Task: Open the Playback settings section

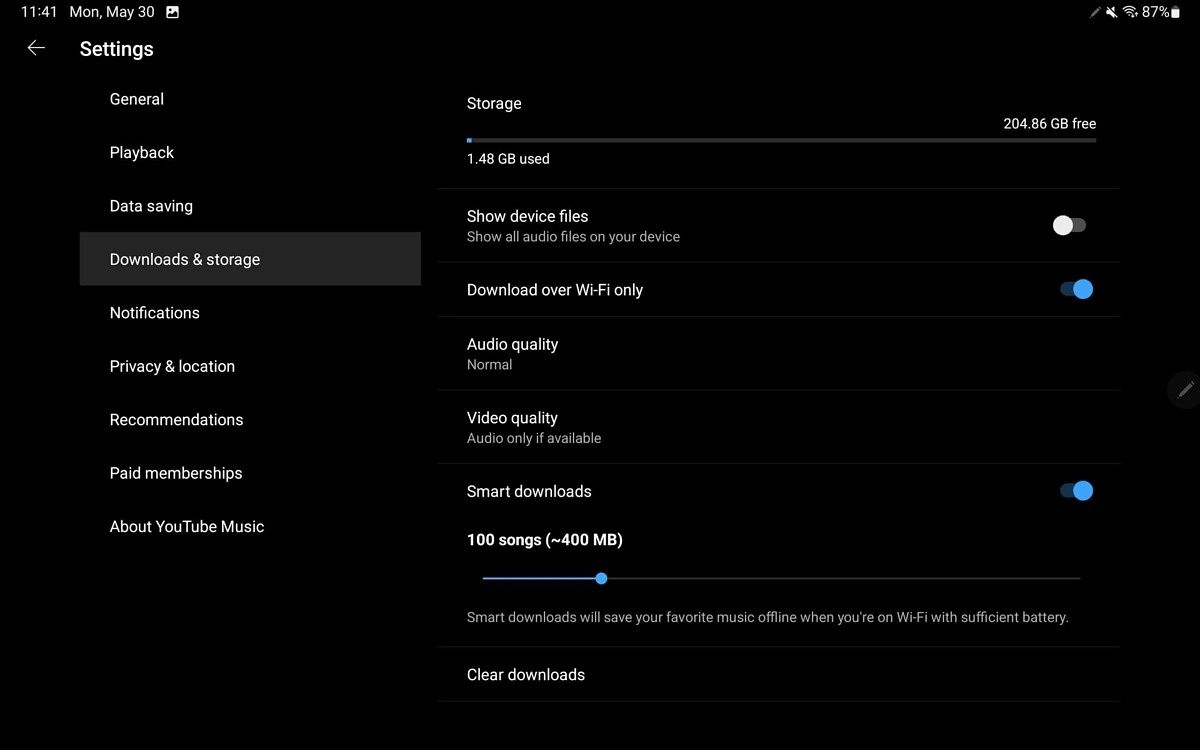Action: click(141, 152)
